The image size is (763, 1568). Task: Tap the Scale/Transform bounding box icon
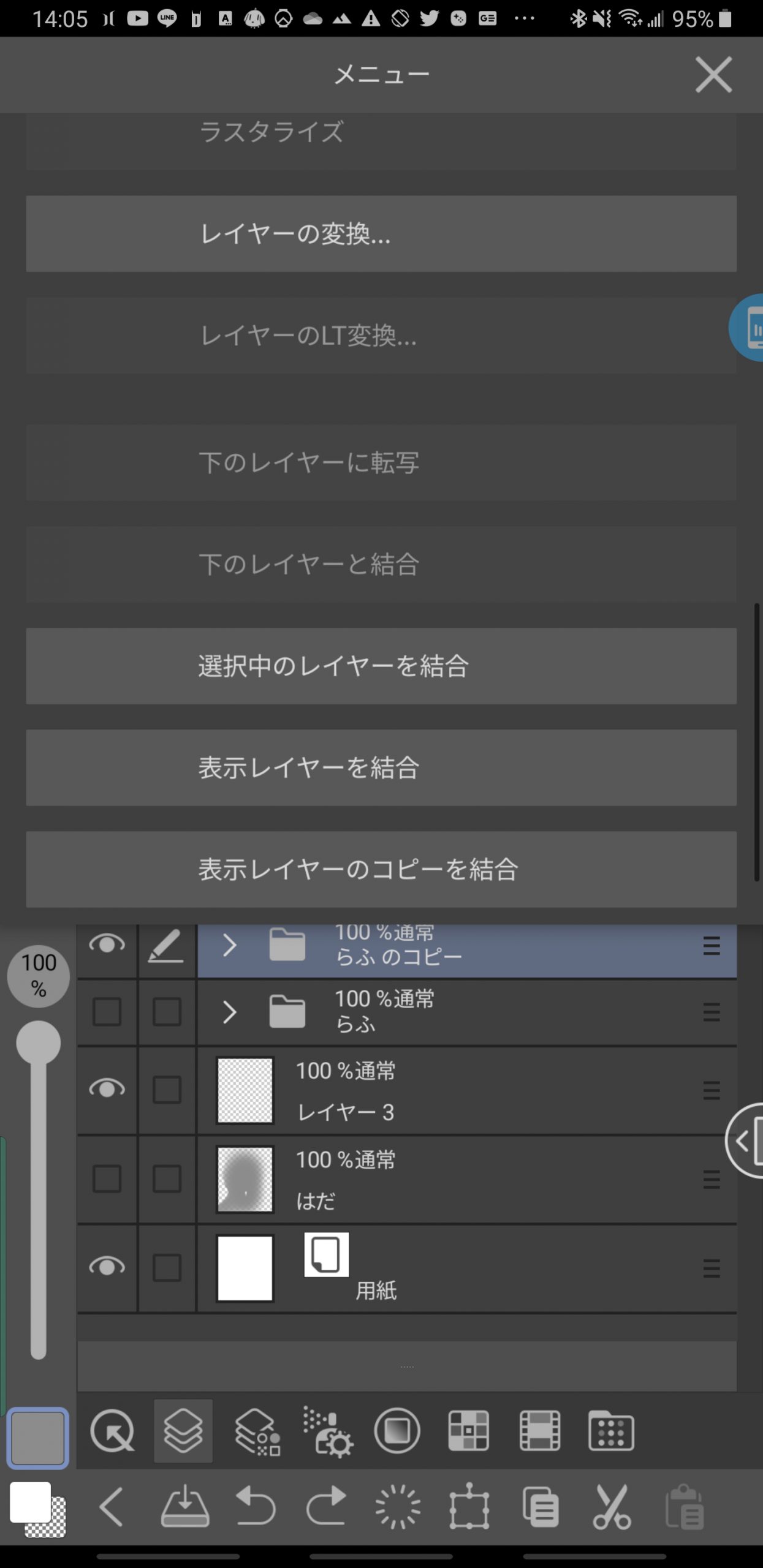point(469,1506)
